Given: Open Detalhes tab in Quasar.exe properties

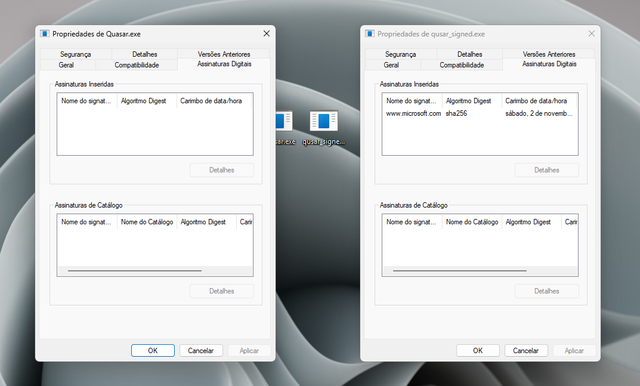Looking at the screenshot, I should pos(144,54).
